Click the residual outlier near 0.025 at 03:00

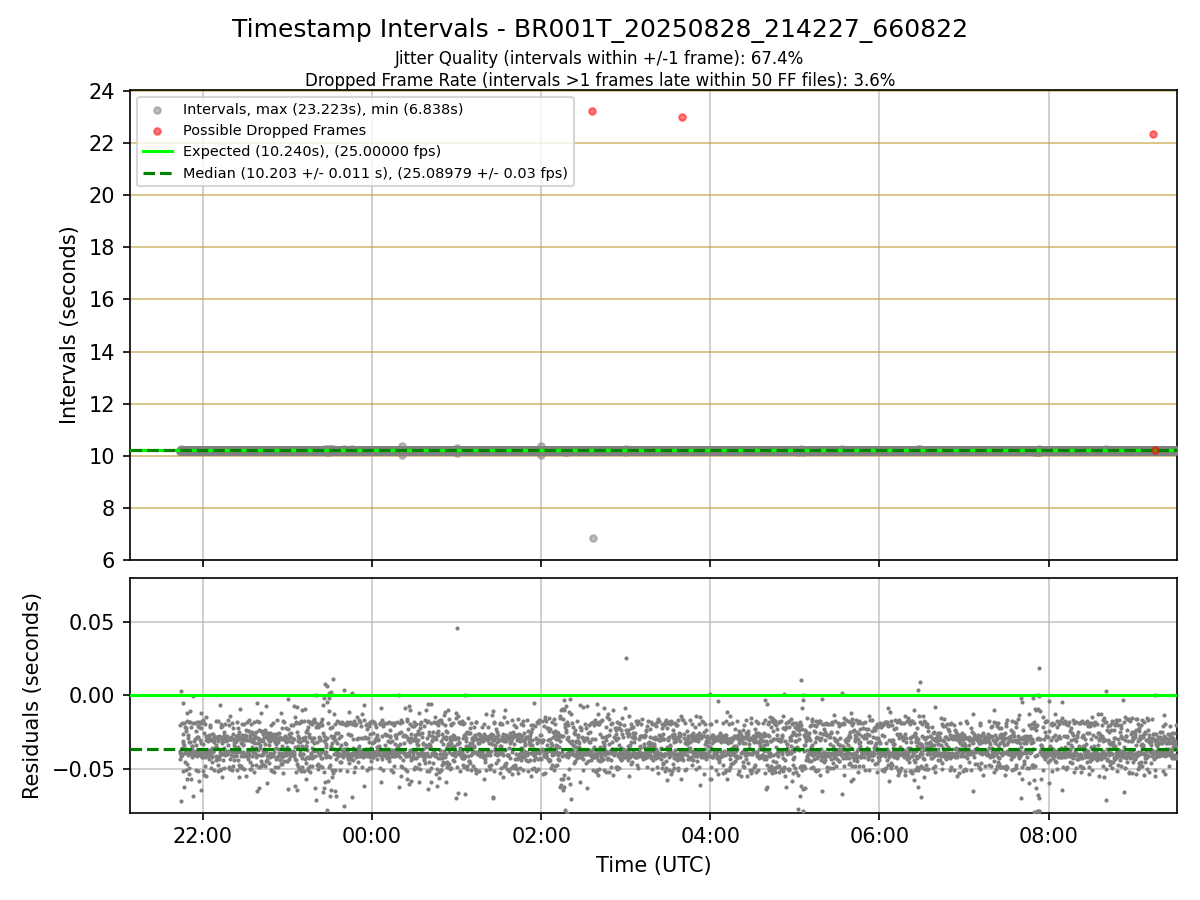tap(626, 658)
